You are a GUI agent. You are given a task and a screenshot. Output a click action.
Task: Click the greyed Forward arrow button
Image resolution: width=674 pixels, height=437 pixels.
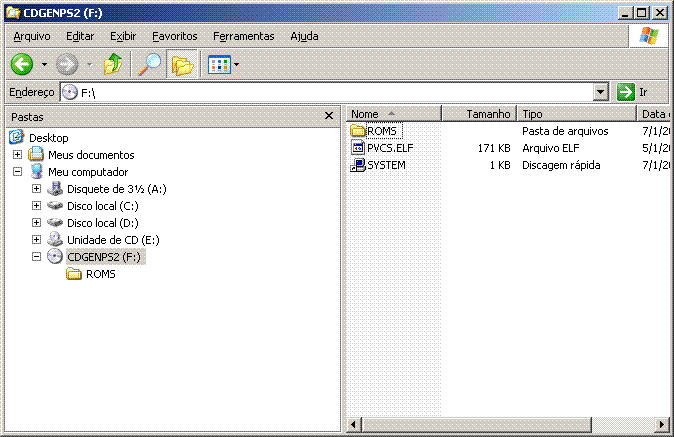click(x=67, y=64)
